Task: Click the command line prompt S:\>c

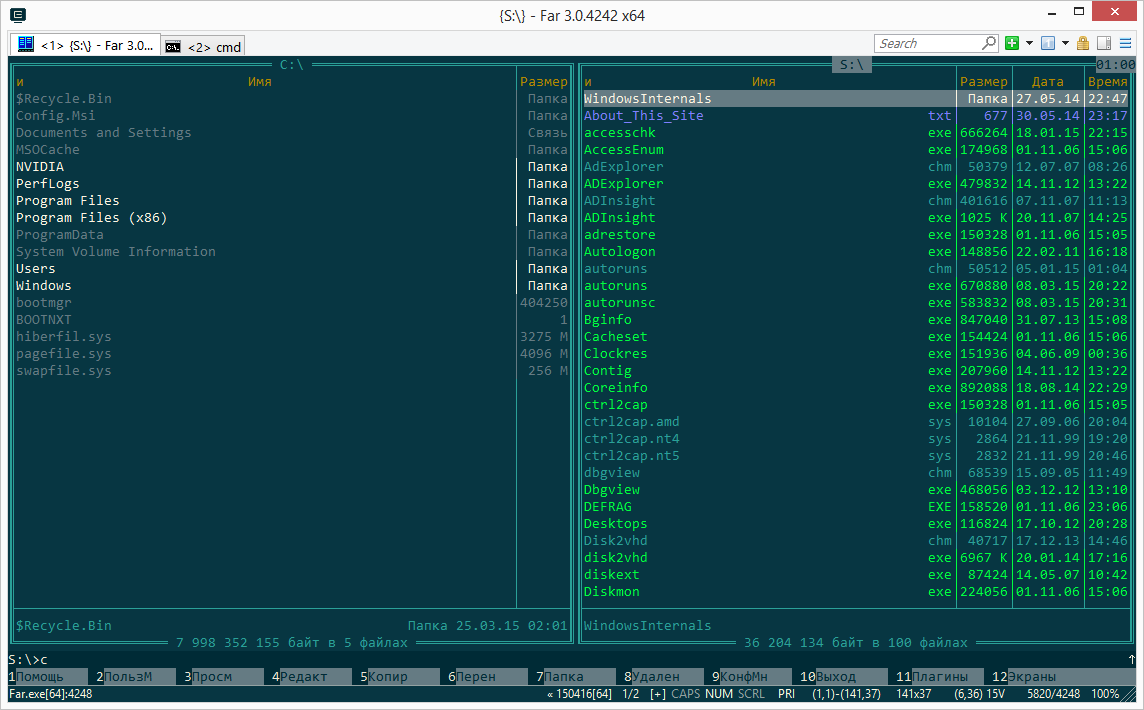Action: click(x=28, y=660)
